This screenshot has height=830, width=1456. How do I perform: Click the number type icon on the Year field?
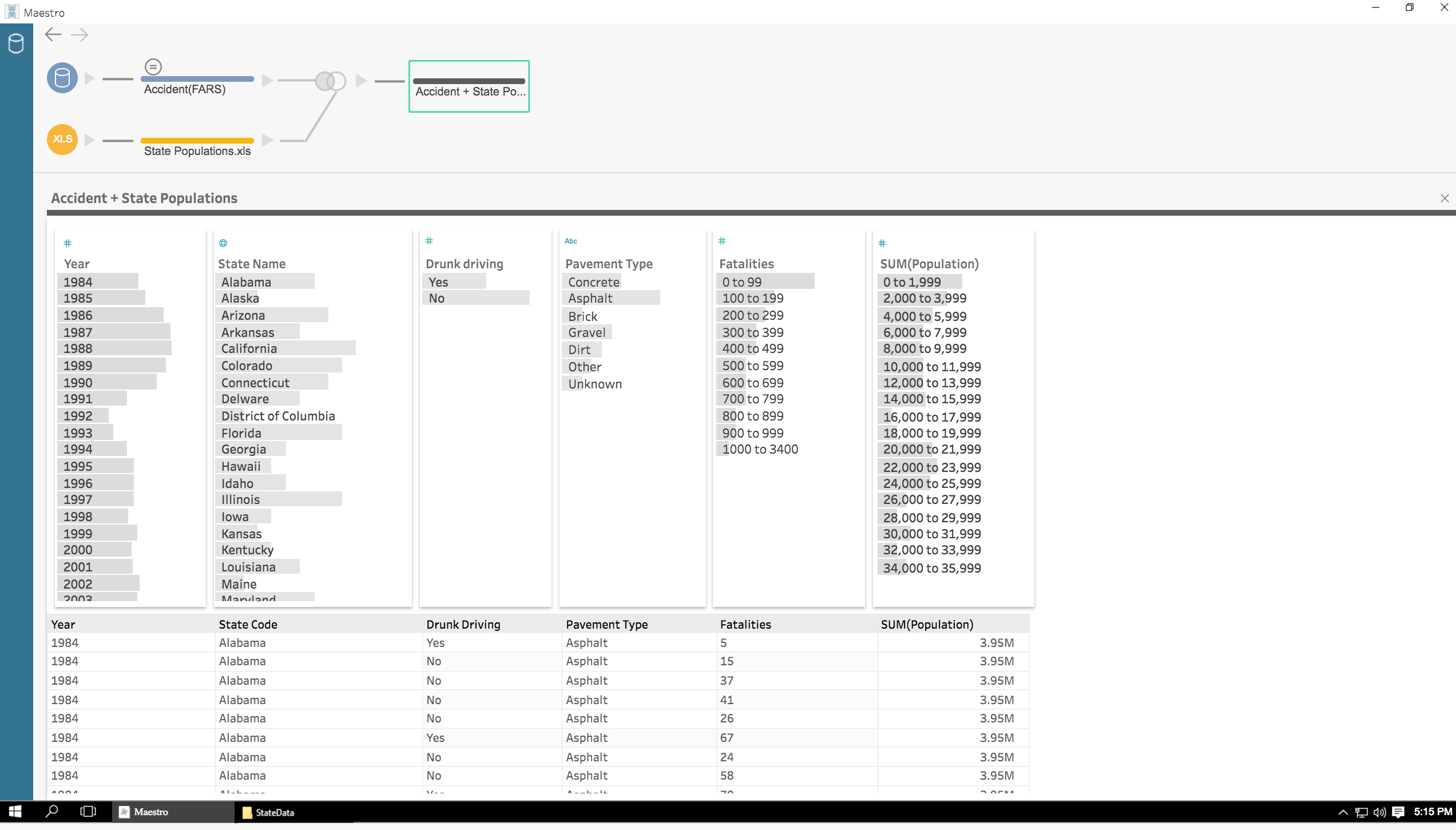(67, 243)
